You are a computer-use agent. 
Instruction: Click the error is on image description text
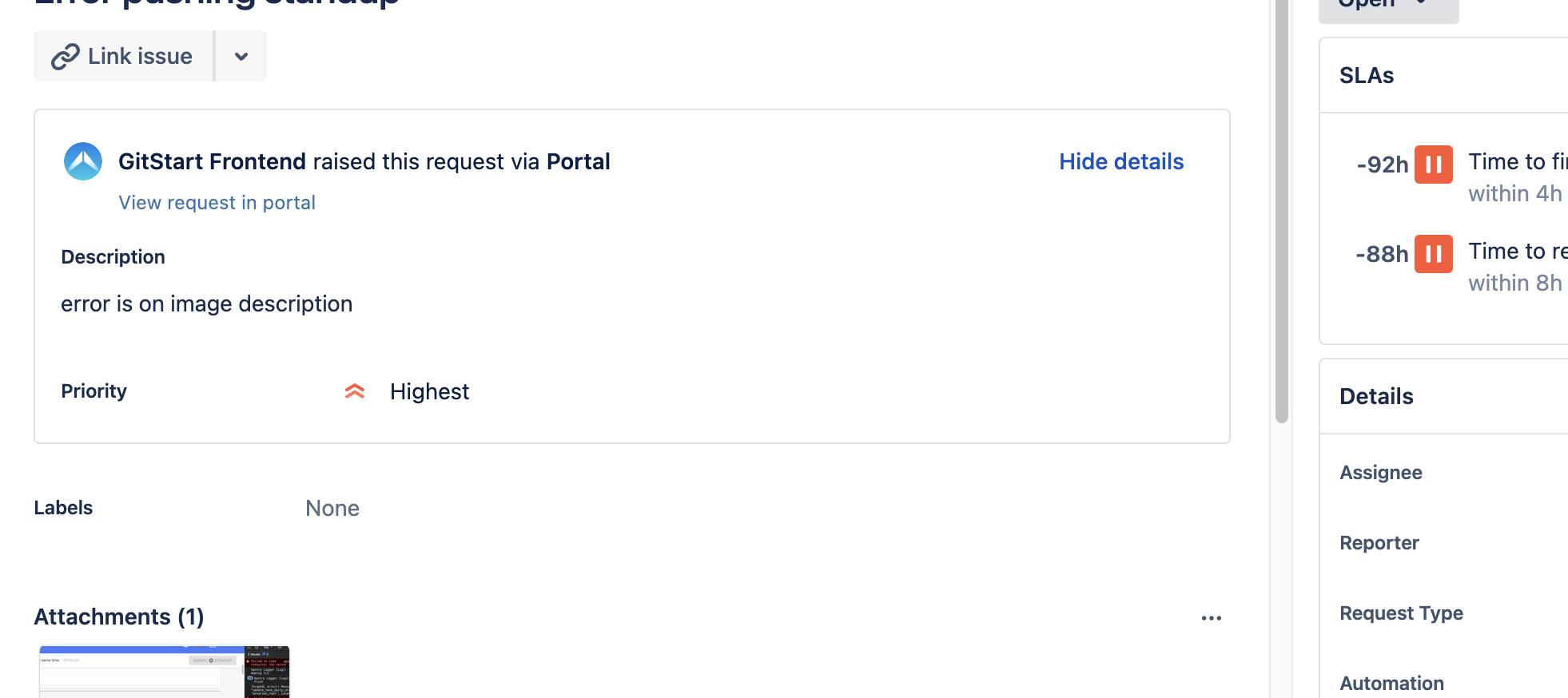click(x=206, y=304)
